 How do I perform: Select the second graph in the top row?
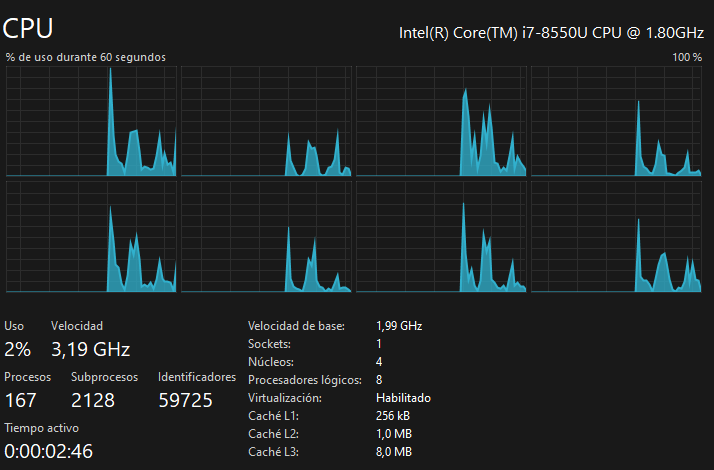(266, 121)
